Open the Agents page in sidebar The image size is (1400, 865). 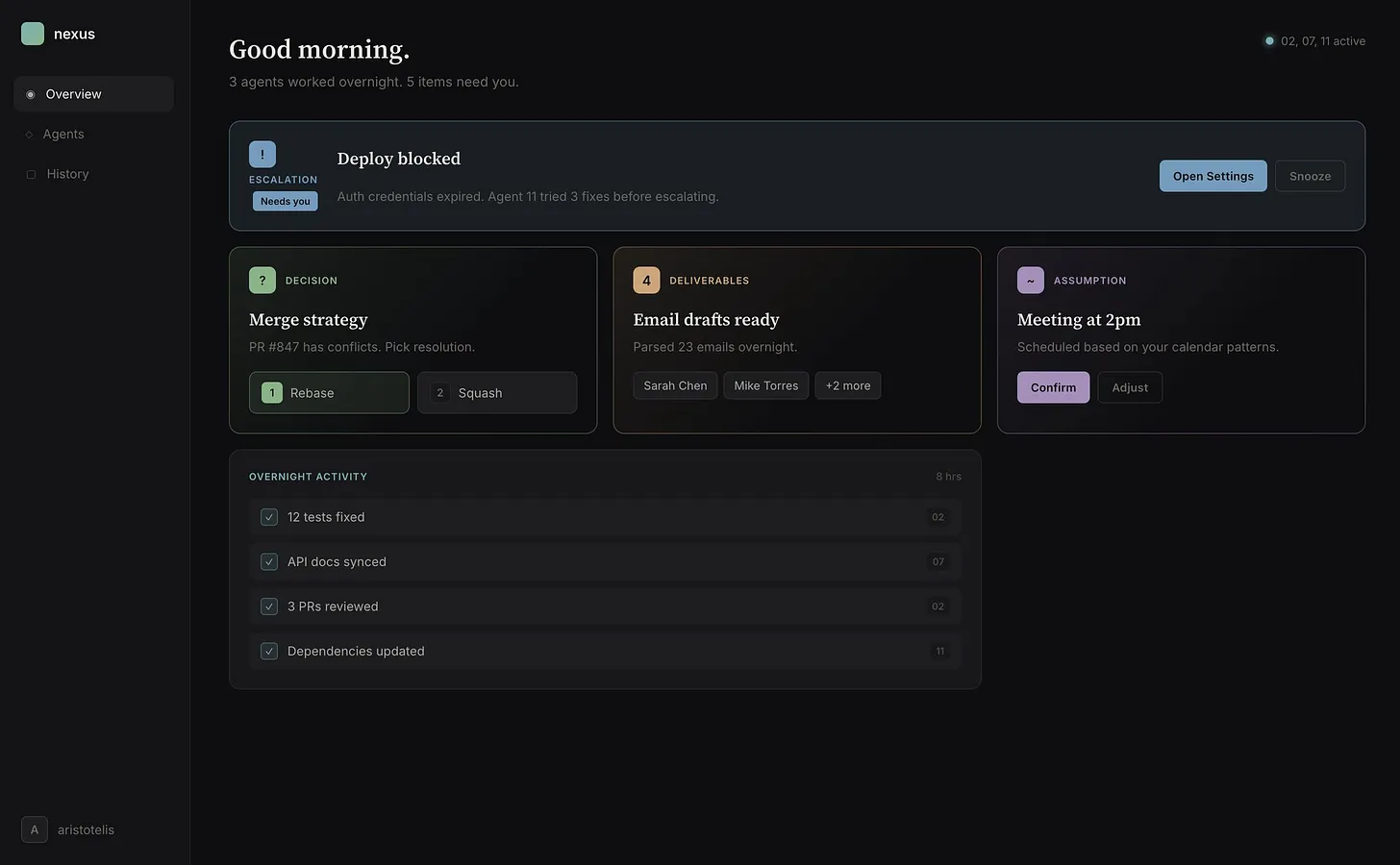[x=63, y=135]
